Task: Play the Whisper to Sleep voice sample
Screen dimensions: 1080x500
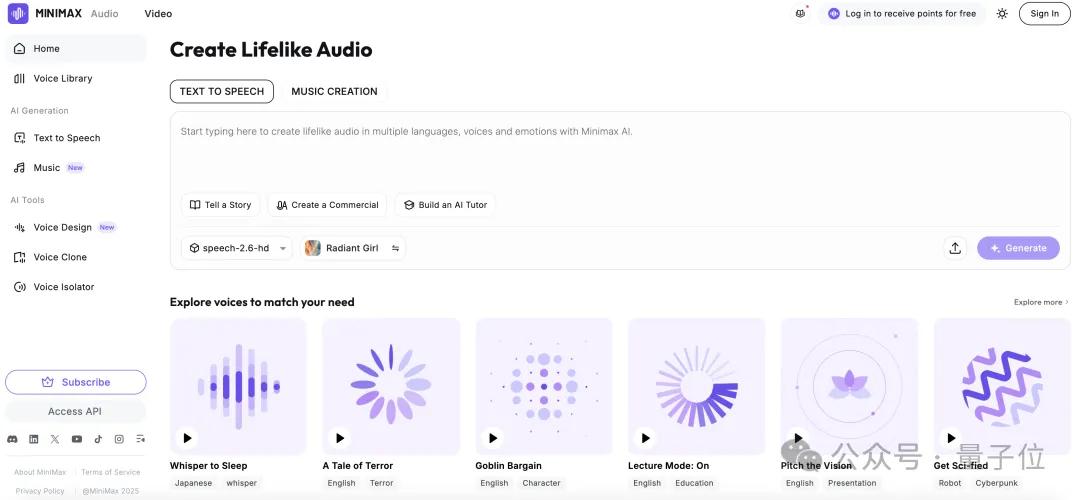Action: [x=187, y=437]
